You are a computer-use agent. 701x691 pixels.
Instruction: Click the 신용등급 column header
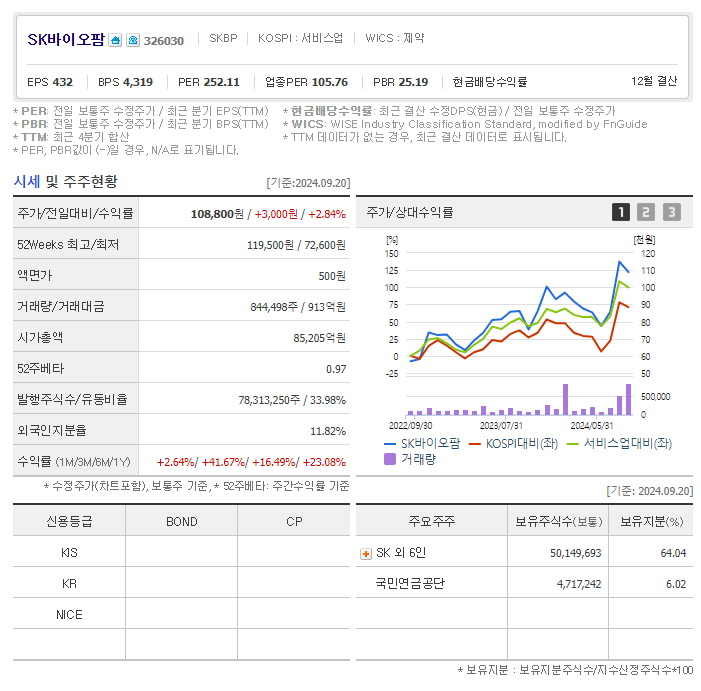[69, 522]
